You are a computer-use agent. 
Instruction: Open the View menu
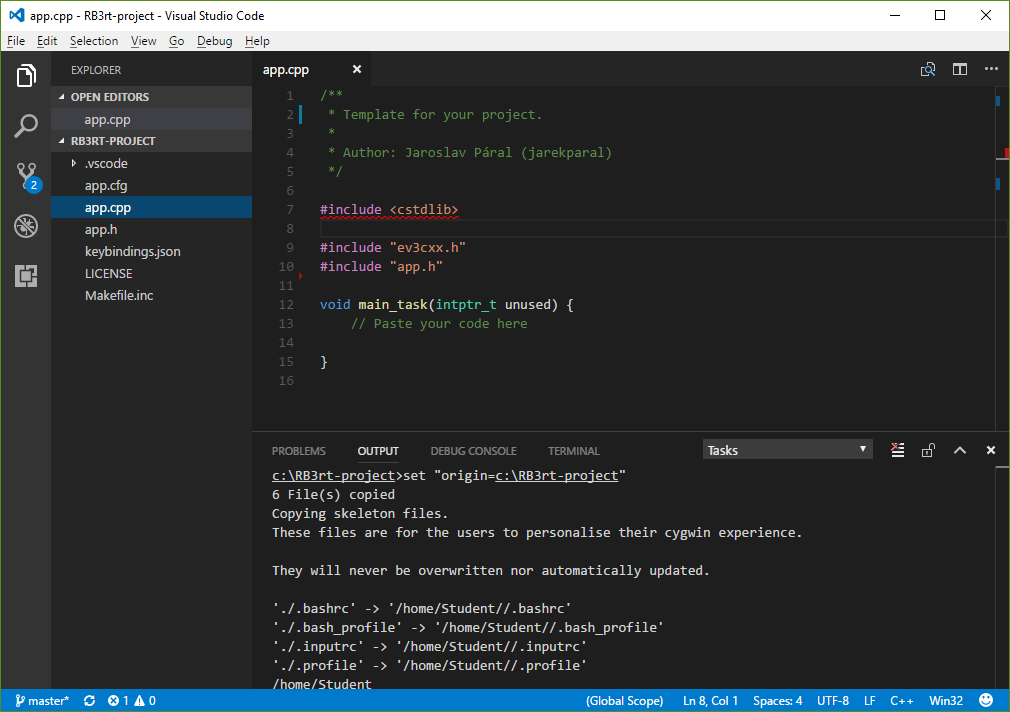coord(144,41)
